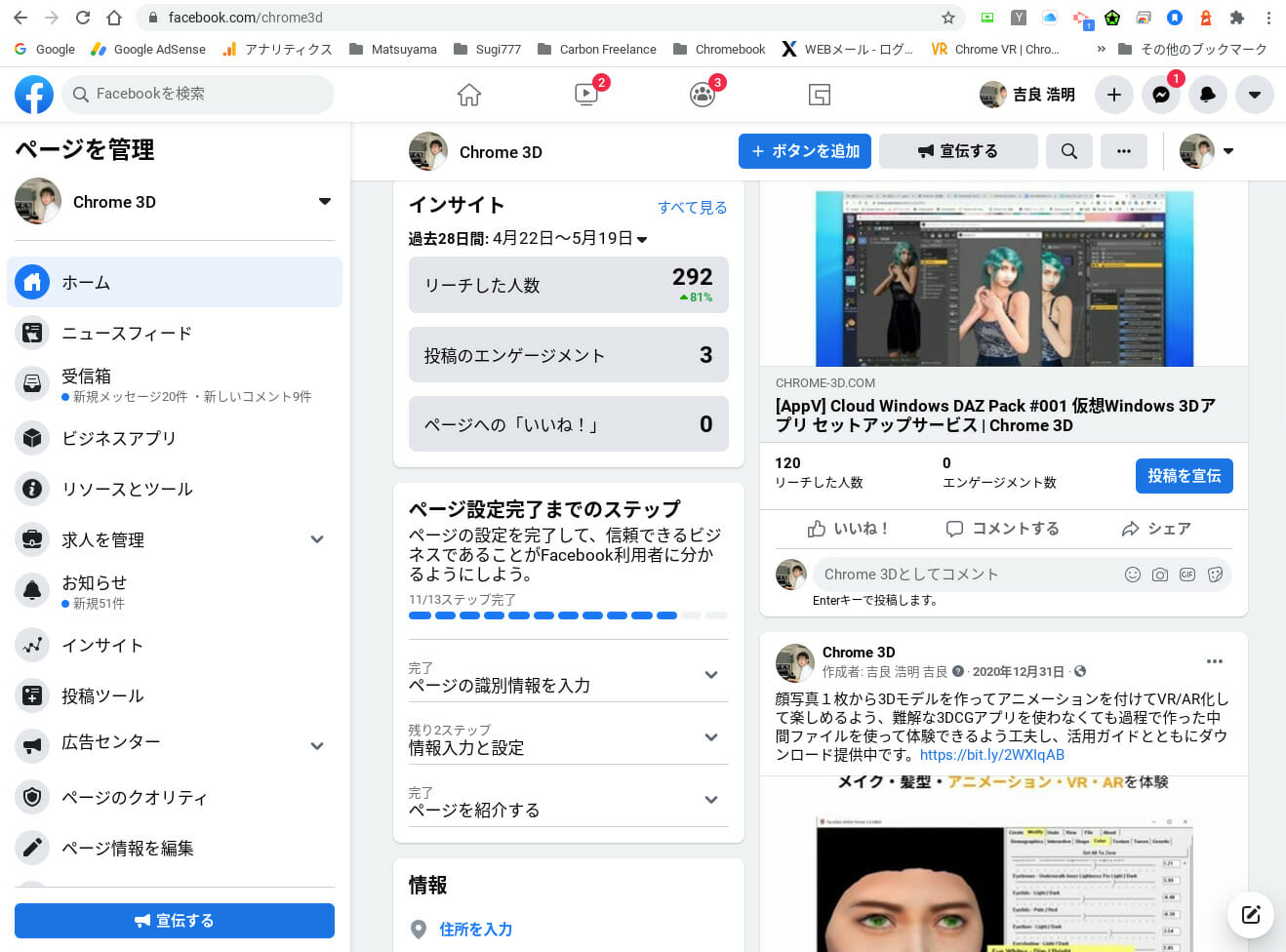Click the floating compose message icon
Image resolution: width=1286 pixels, height=952 pixels.
1251,915
